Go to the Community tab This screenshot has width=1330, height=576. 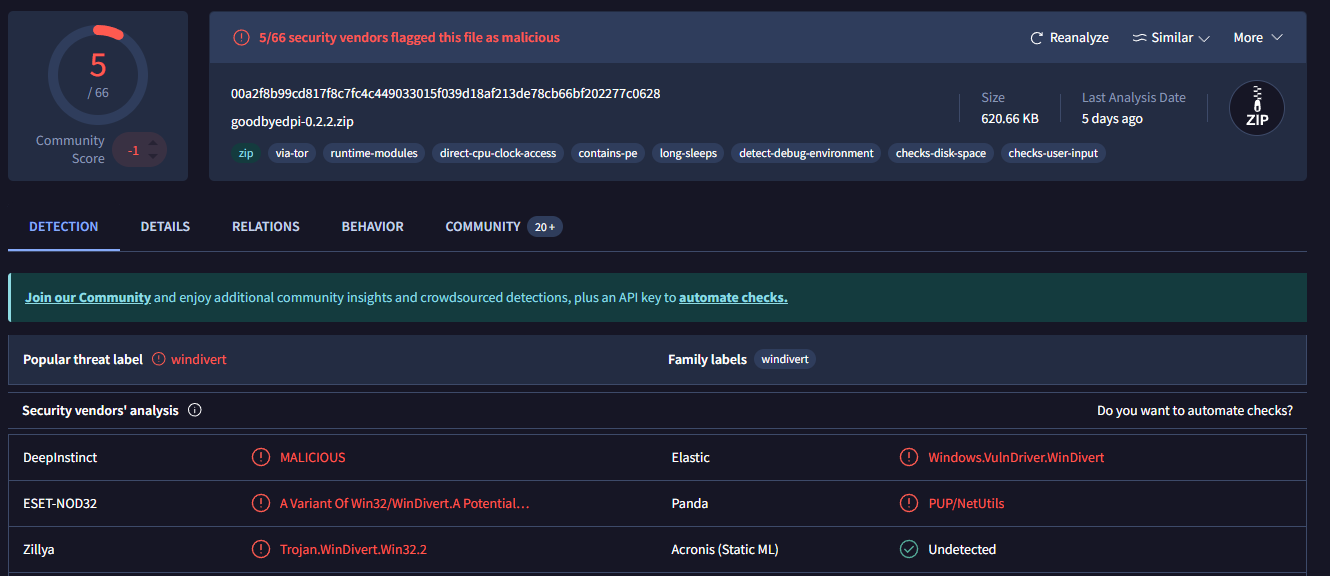click(483, 227)
